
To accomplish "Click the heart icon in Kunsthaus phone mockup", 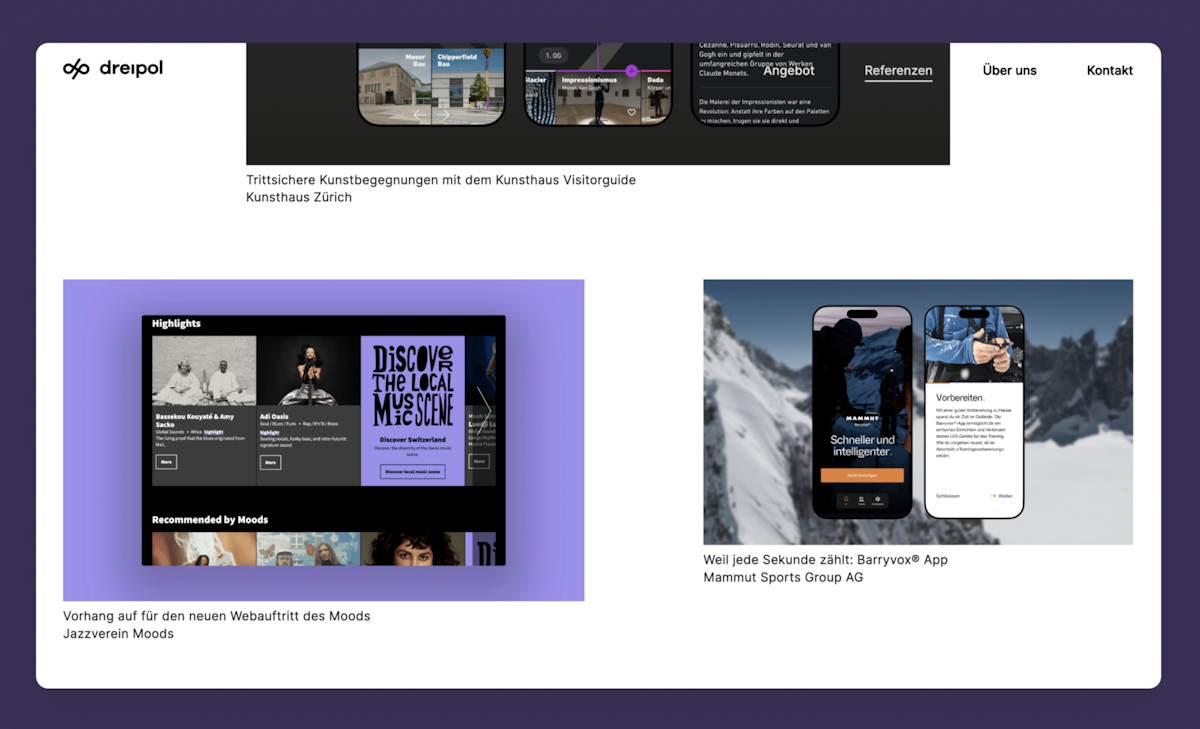I will pyautogui.click(x=632, y=113).
